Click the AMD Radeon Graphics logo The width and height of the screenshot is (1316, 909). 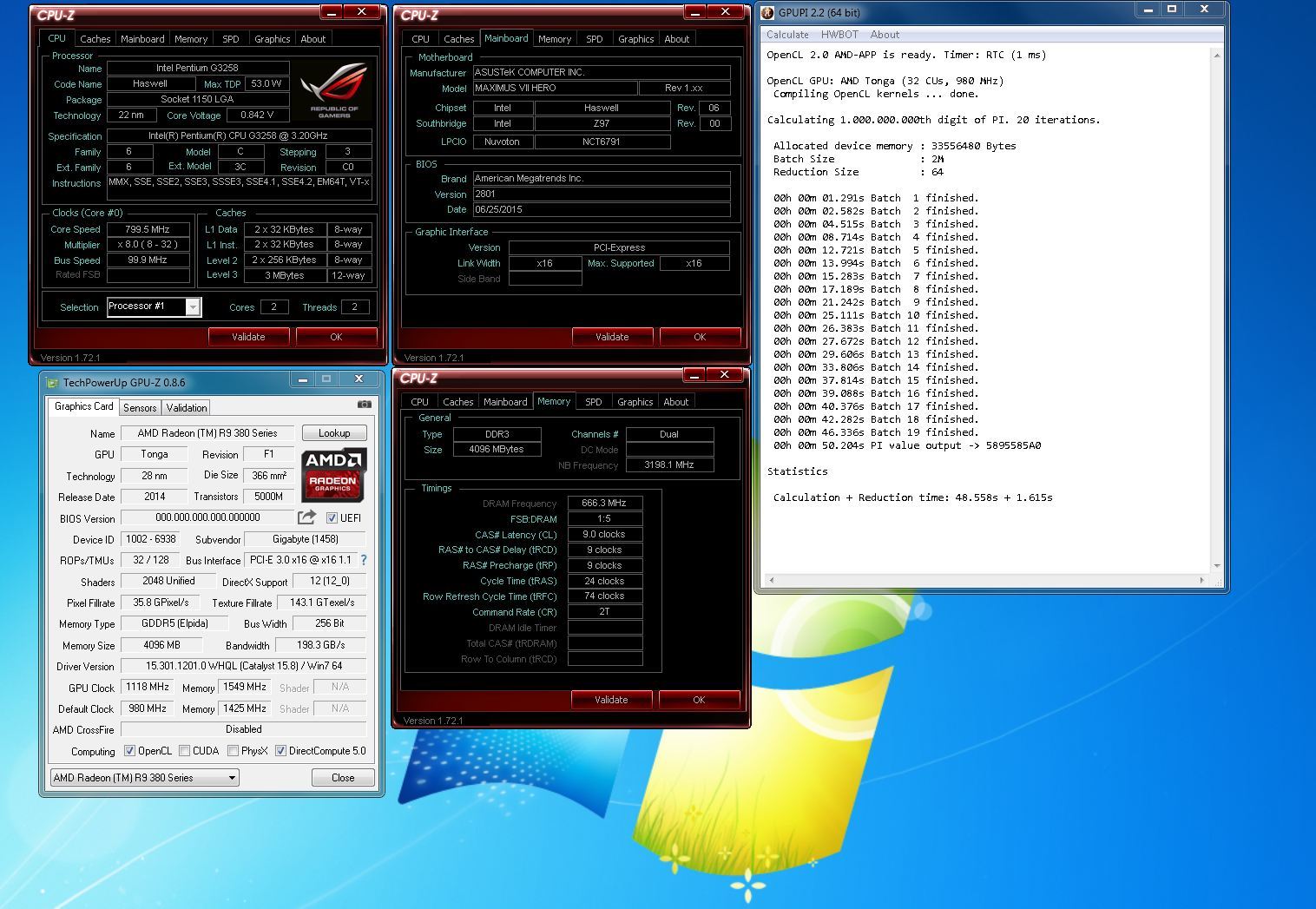tap(334, 474)
